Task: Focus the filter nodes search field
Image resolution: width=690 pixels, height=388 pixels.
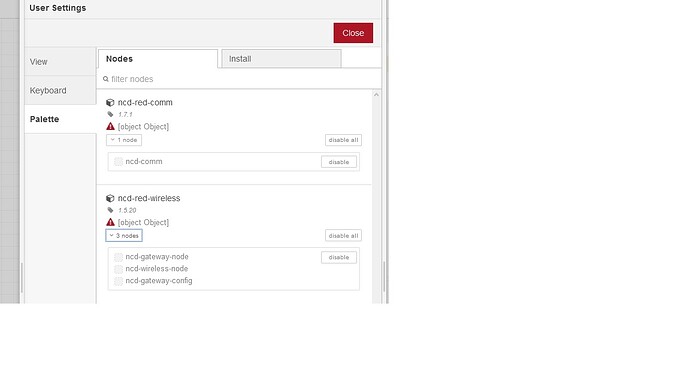Action: [x=239, y=79]
